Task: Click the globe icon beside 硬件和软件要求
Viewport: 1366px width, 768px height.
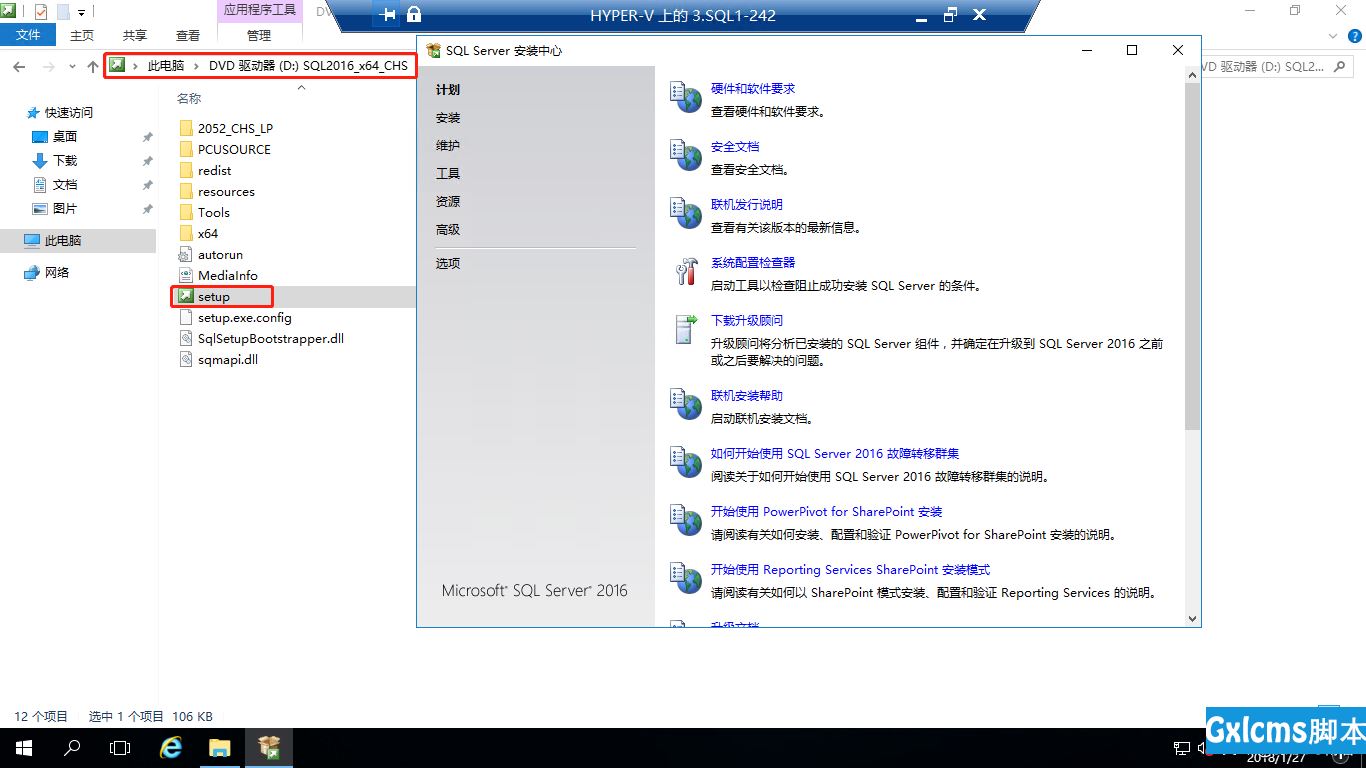Action: coord(685,97)
